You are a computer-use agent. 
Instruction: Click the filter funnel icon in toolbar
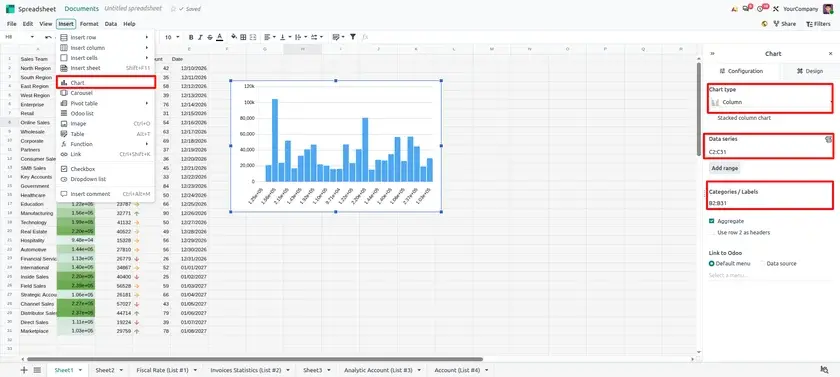click(x=352, y=37)
